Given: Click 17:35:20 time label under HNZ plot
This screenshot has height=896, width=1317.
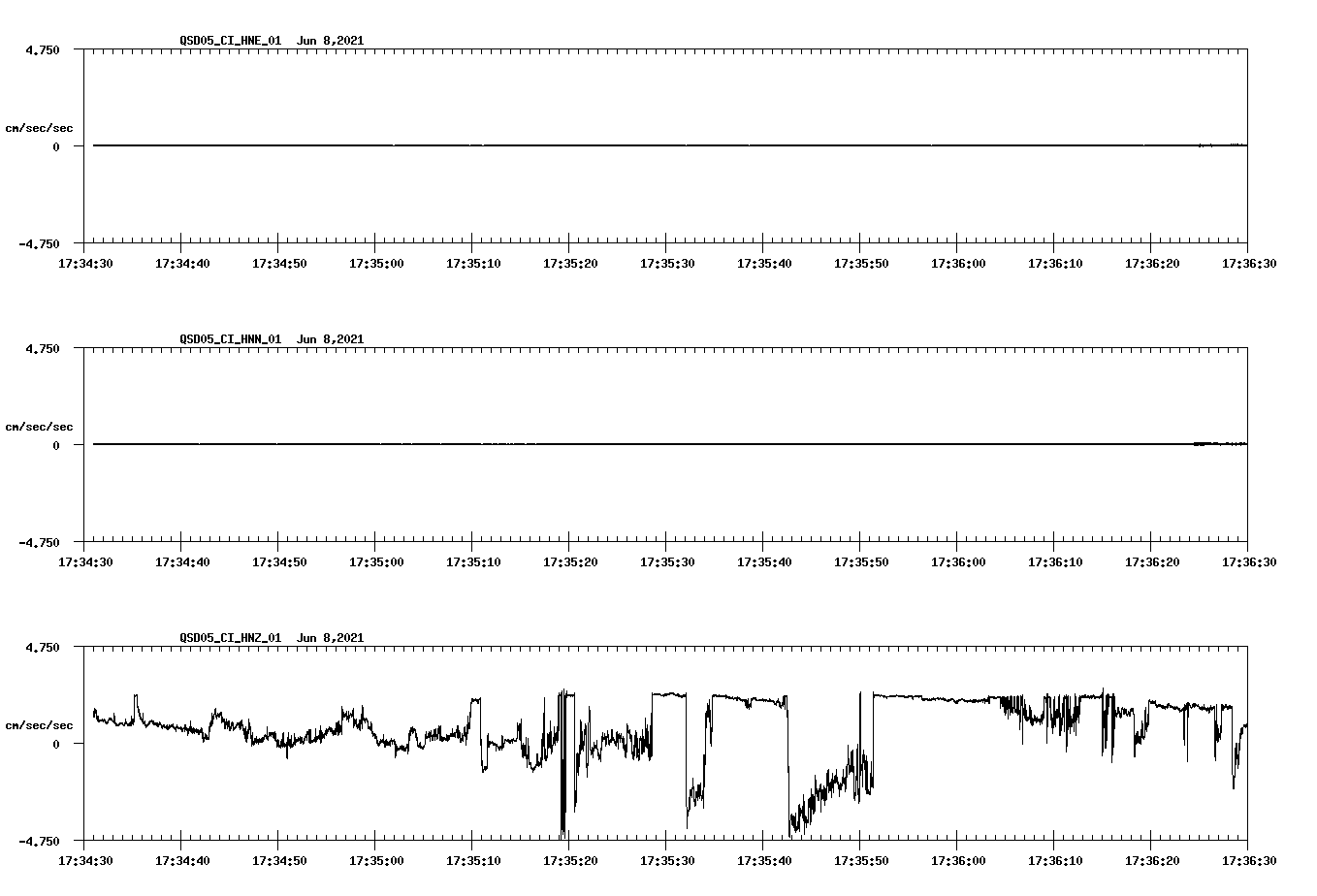Looking at the screenshot, I should click(570, 860).
